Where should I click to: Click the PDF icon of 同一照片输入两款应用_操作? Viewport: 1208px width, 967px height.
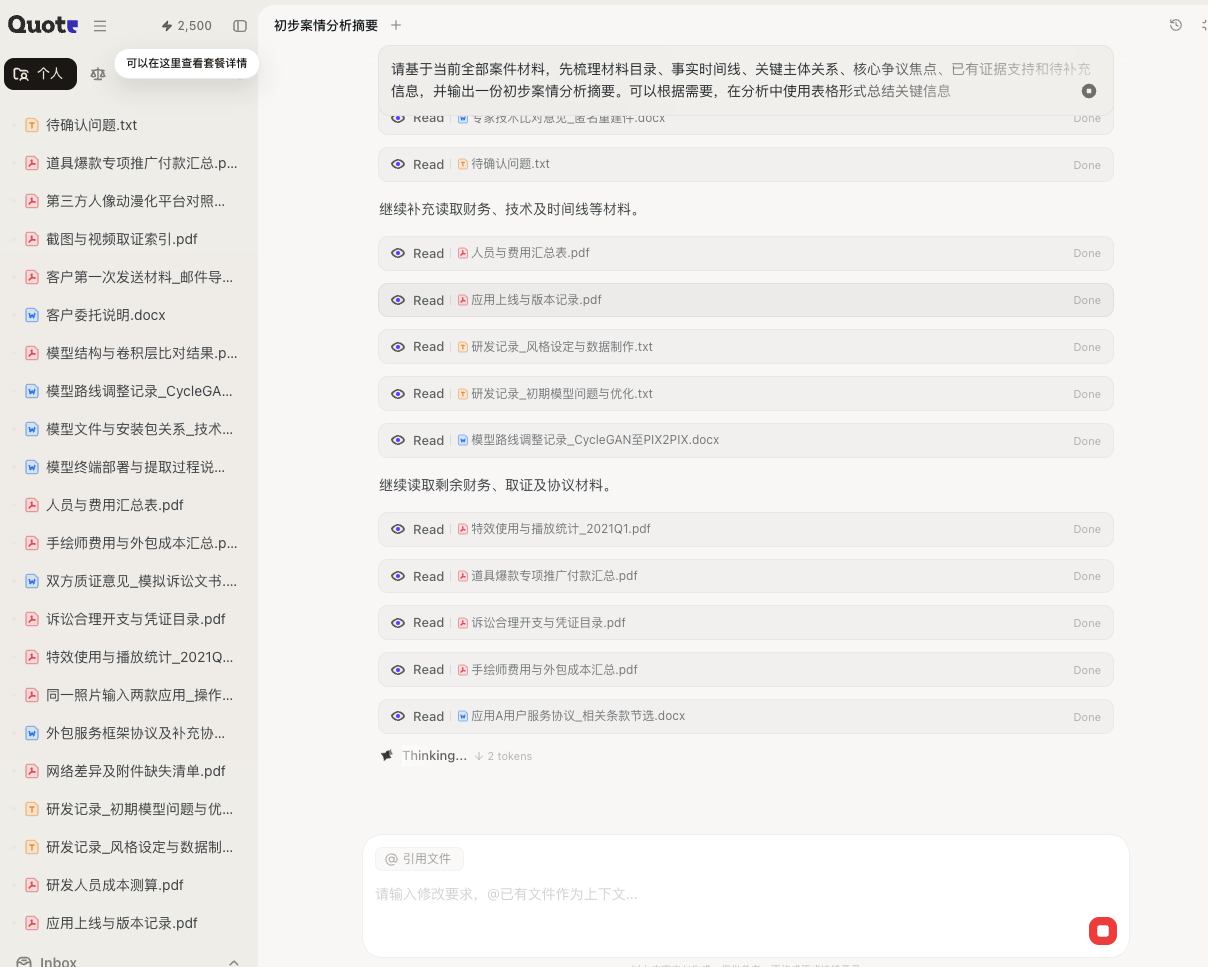32,695
